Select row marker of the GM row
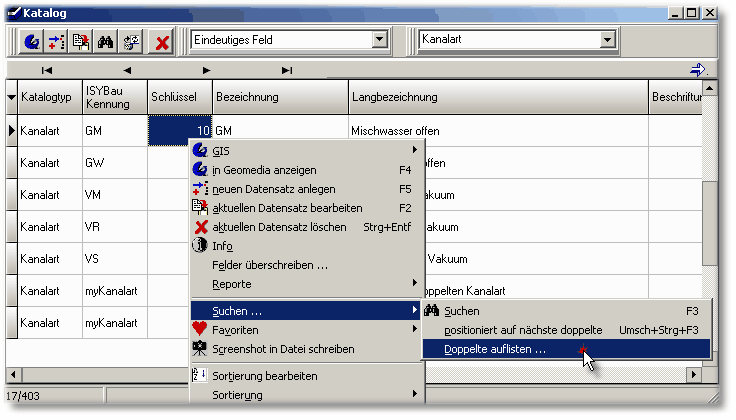 [12, 130]
